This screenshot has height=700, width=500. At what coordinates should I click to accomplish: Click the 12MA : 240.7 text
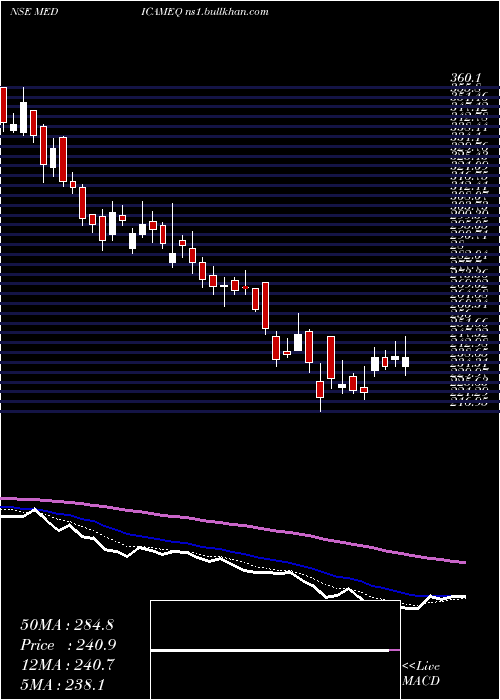coord(68,664)
